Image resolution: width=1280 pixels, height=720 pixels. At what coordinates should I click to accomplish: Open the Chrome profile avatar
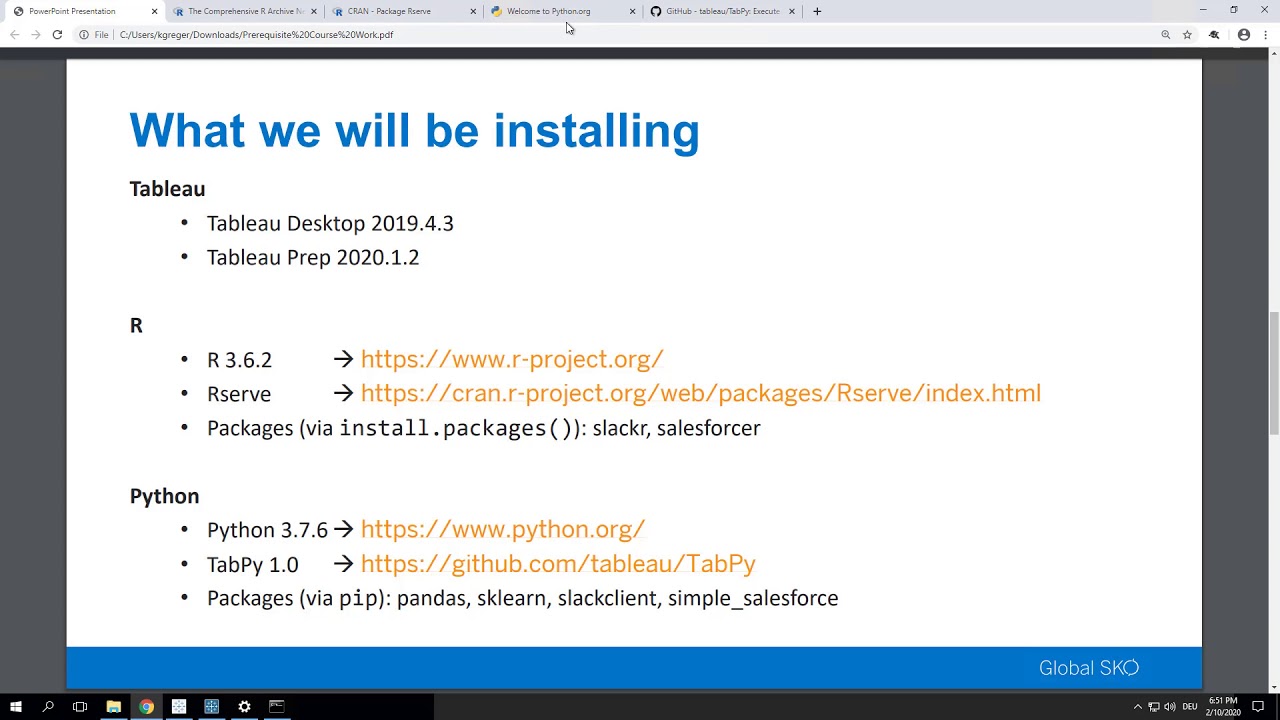click(x=1244, y=35)
